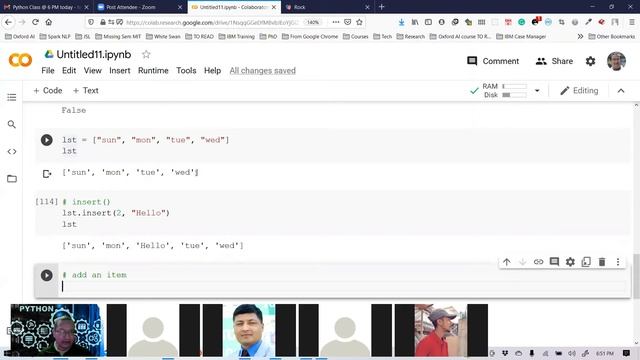Image resolution: width=640 pixels, height=360 pixels.
Task: Open the IBM Training bookmark folder
Action: [x=236, y=36]
